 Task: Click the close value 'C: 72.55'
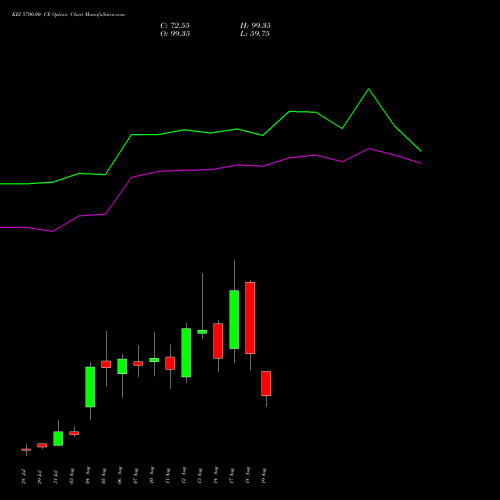[175, 26]
